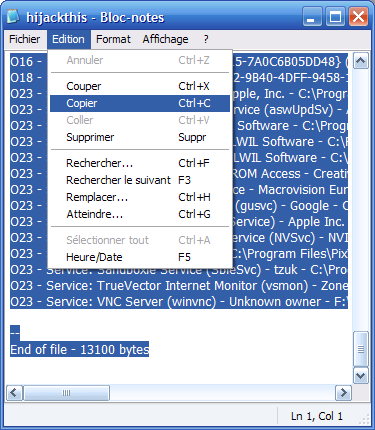This screenshot has height=430, width=375.
Task: Click vertical scrollbar down arrow
Action: pyautogui.click(x=361, y=376)
